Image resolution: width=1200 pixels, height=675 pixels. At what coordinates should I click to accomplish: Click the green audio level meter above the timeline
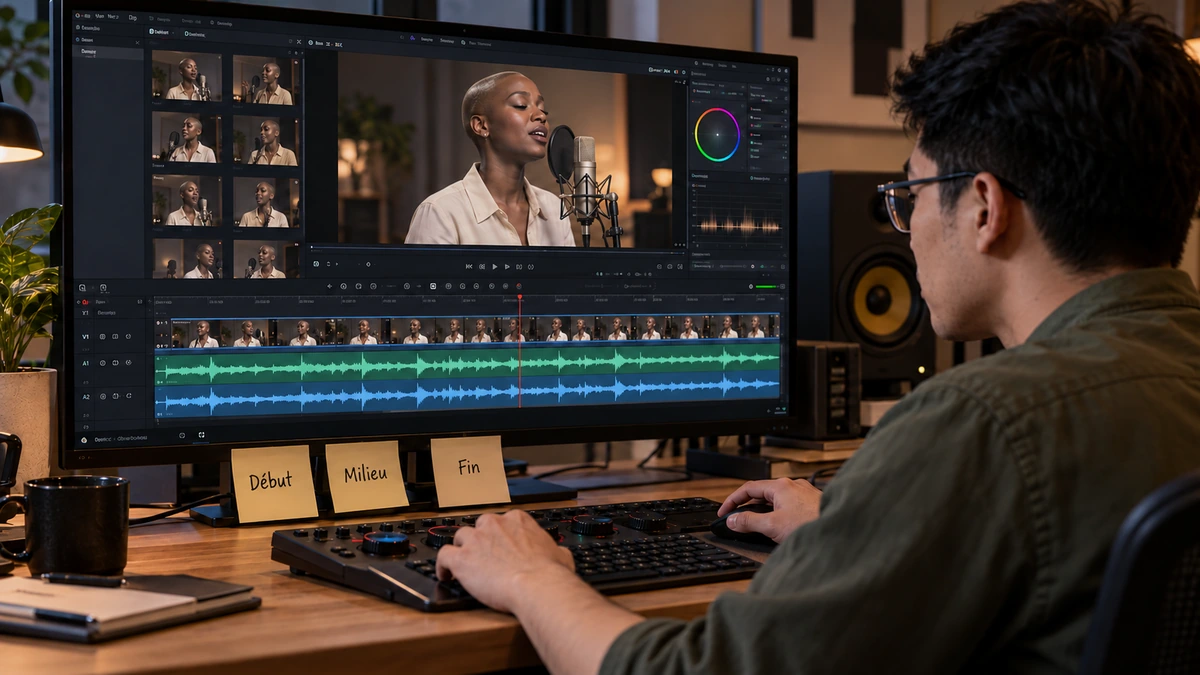pos(767,287)
